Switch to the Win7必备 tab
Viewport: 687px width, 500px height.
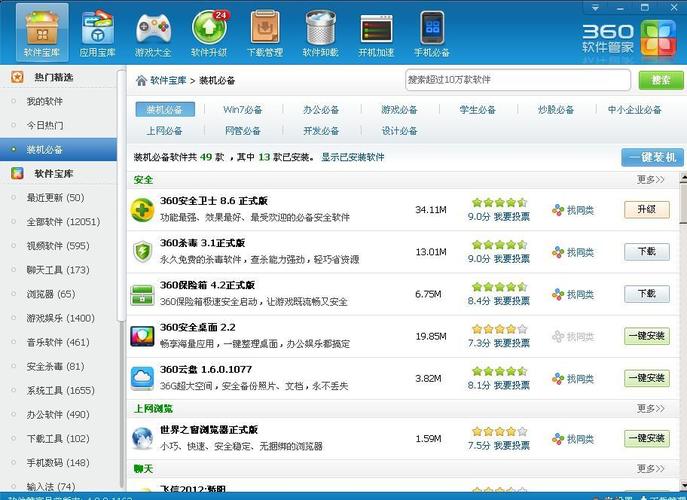[243, 110]
